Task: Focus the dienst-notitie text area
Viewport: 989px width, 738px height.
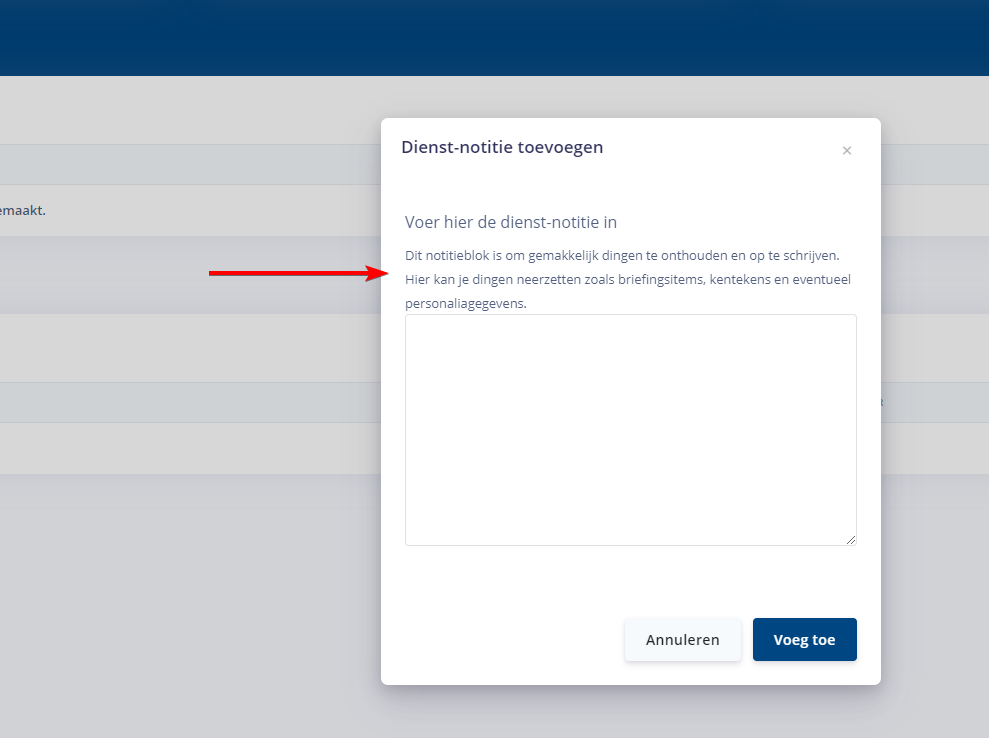Action: coord(630,430)
